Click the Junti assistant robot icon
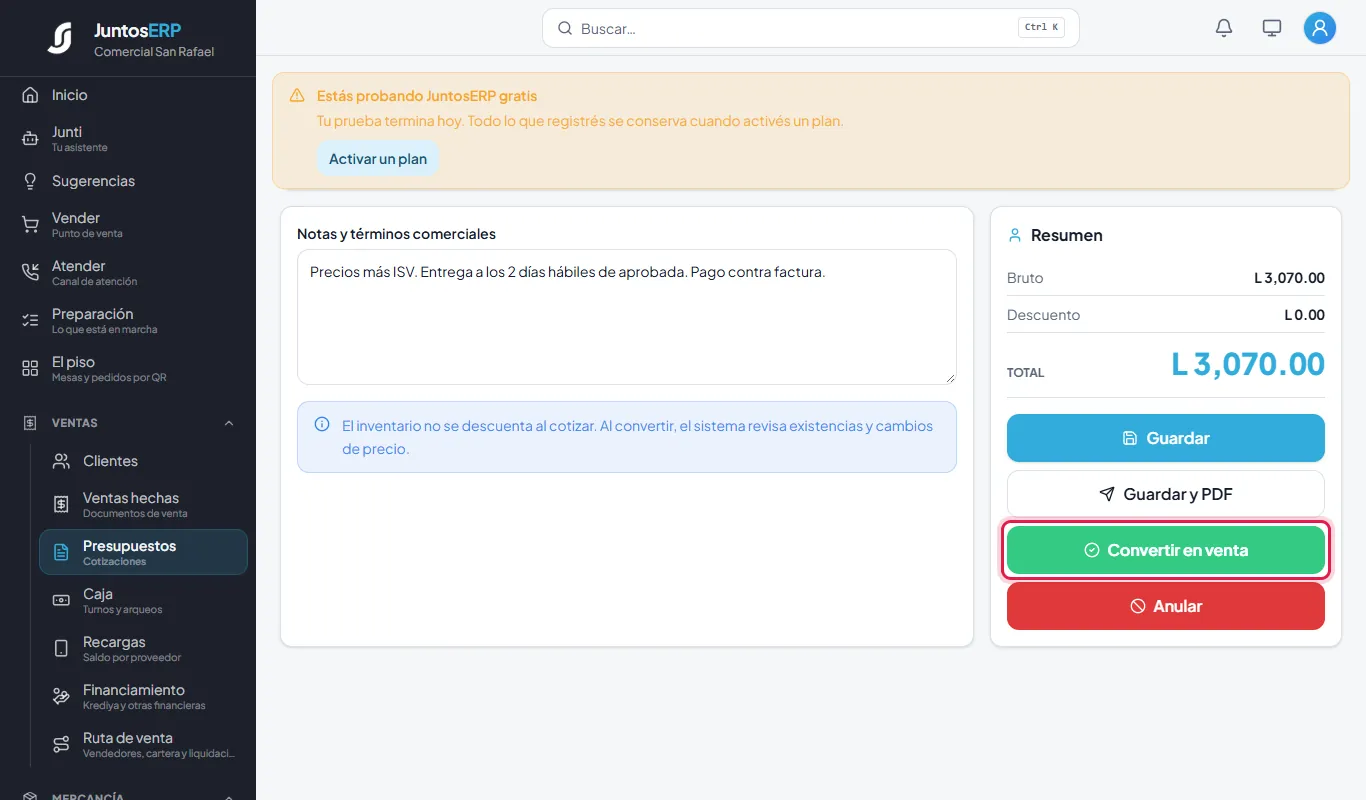This screenshot has width=1366, height=800. pos(30,139)
